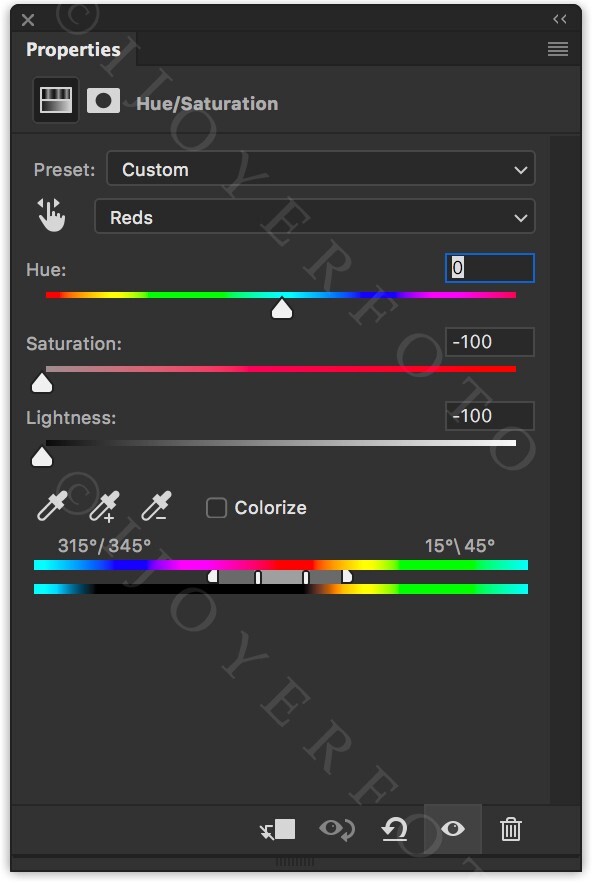
Task: Delete this adjustment layer via trash
Action: pos(511,829)
